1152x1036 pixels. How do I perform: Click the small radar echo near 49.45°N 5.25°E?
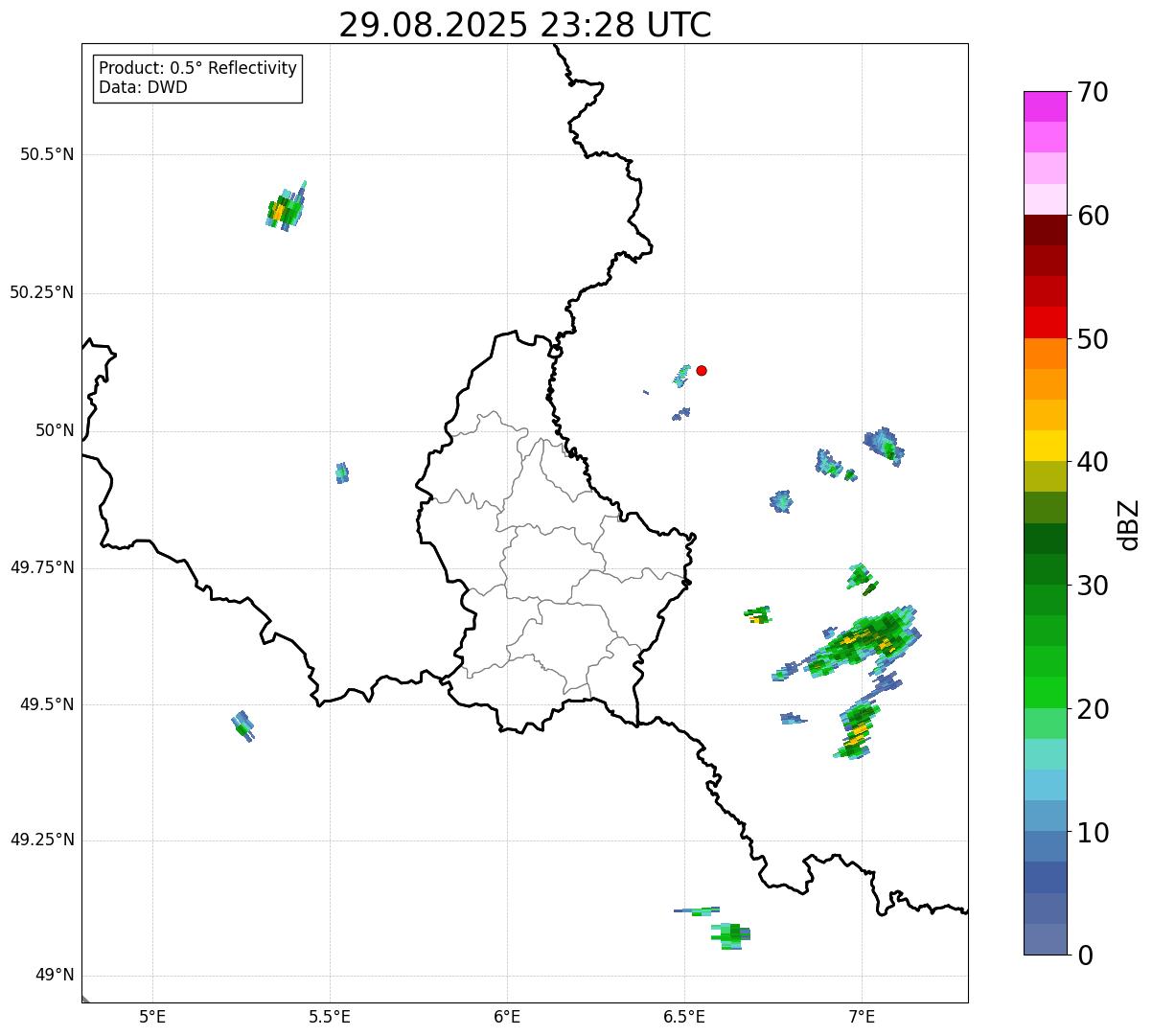pos(243,726)
